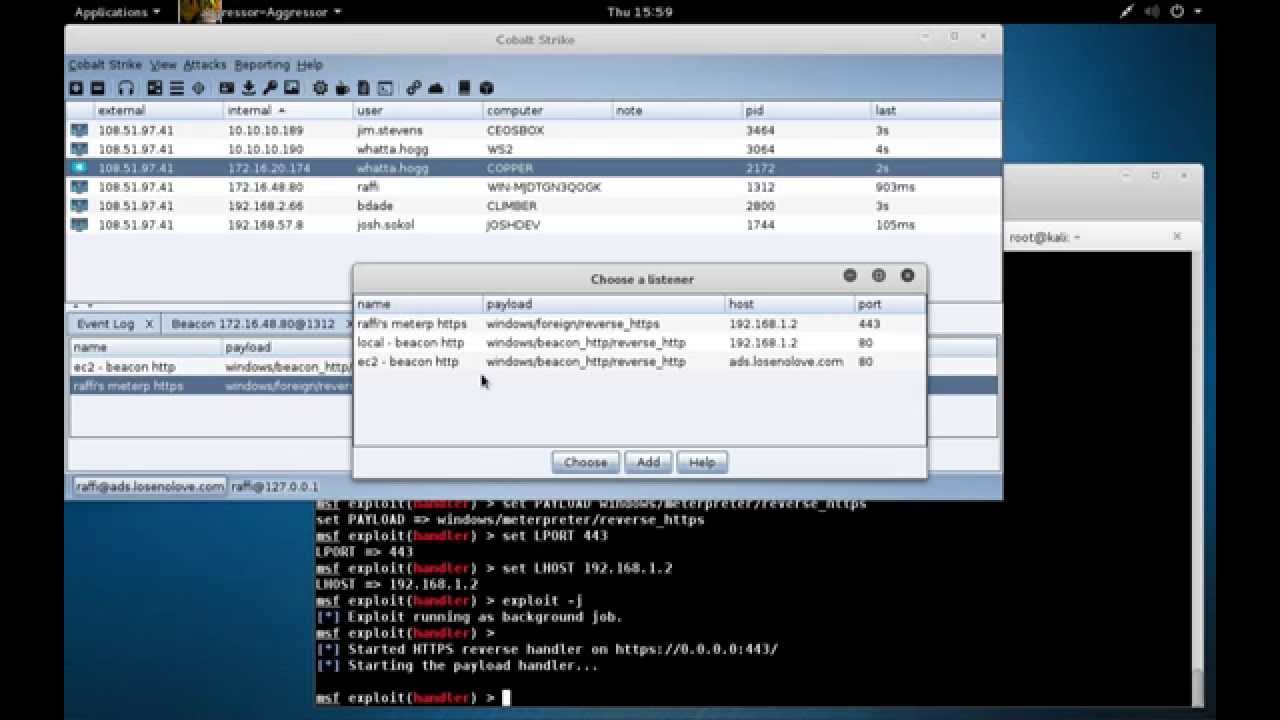This screenshot has width=1280, height=720.
Task: Select the session for computer CEOSBOX
Action: (x=533, y=130)
